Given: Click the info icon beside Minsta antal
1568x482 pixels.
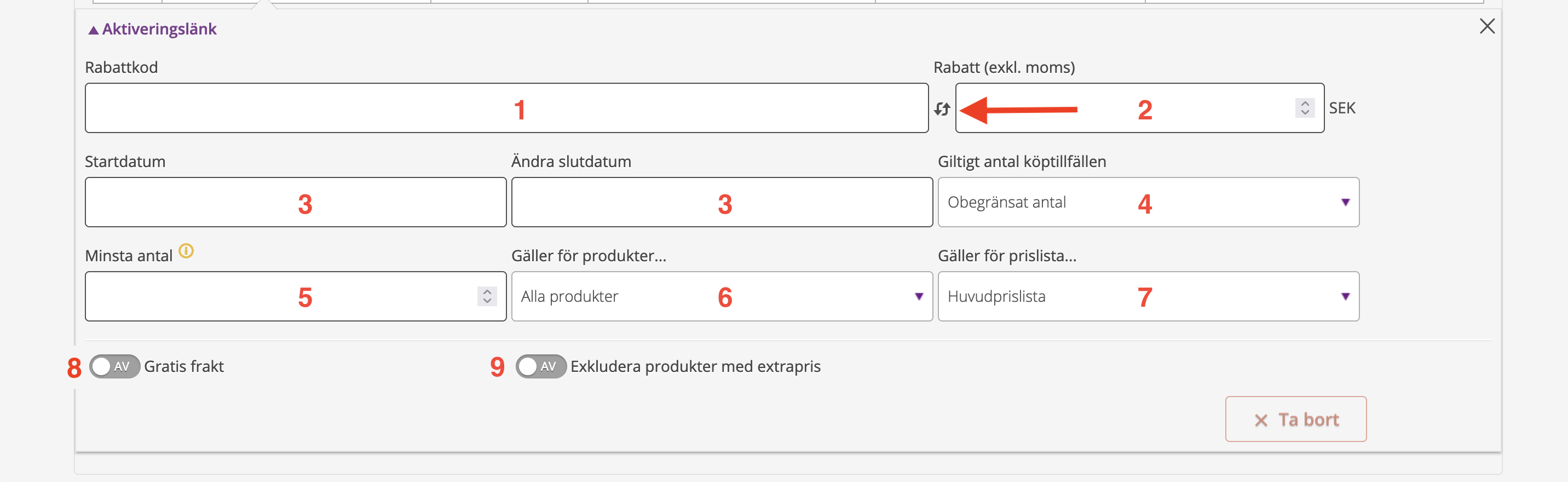Looking at the screenshot, I should click(186, 251).
